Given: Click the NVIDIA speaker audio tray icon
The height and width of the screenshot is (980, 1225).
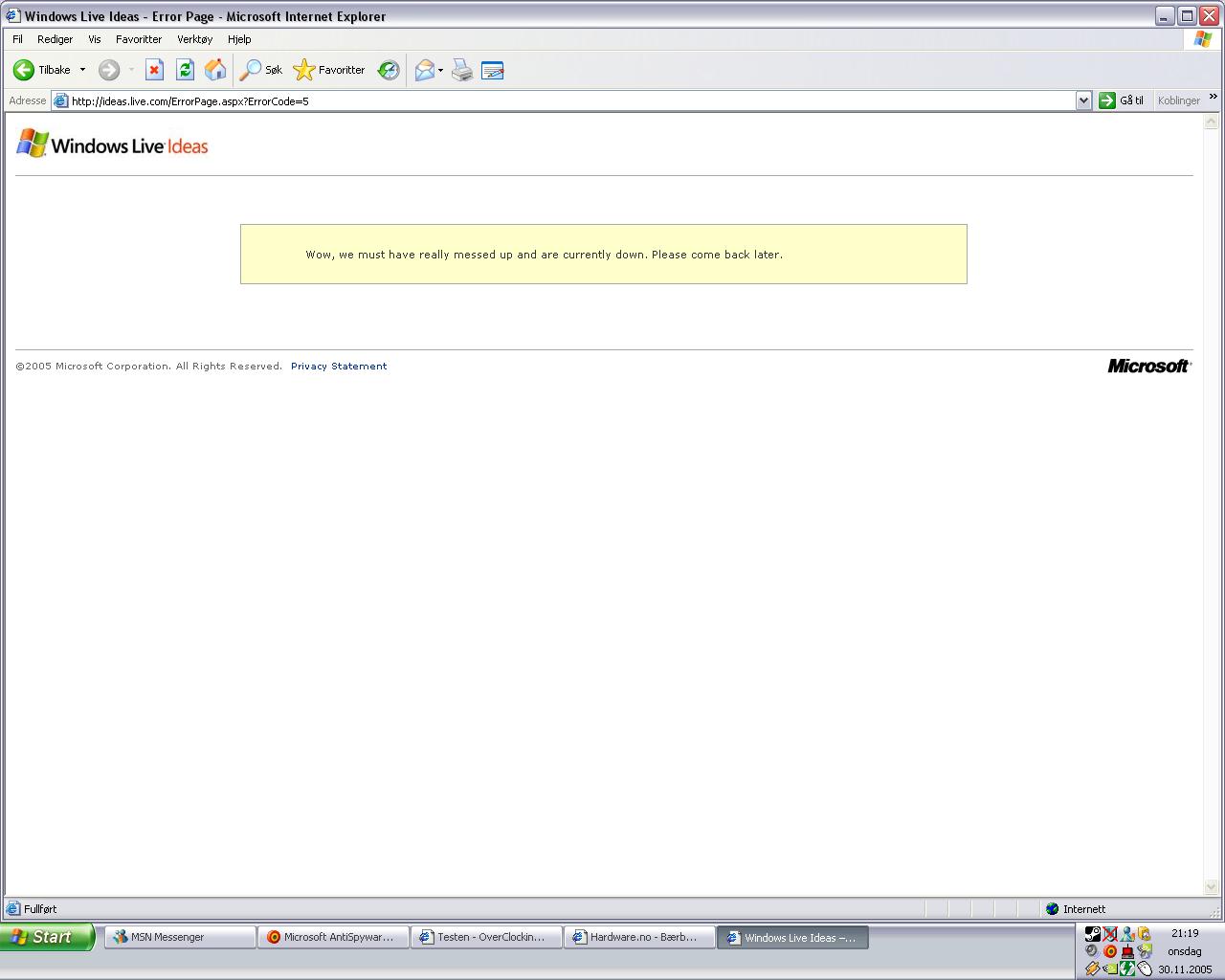Looking at the screenshot, I should pos(1145,951).
